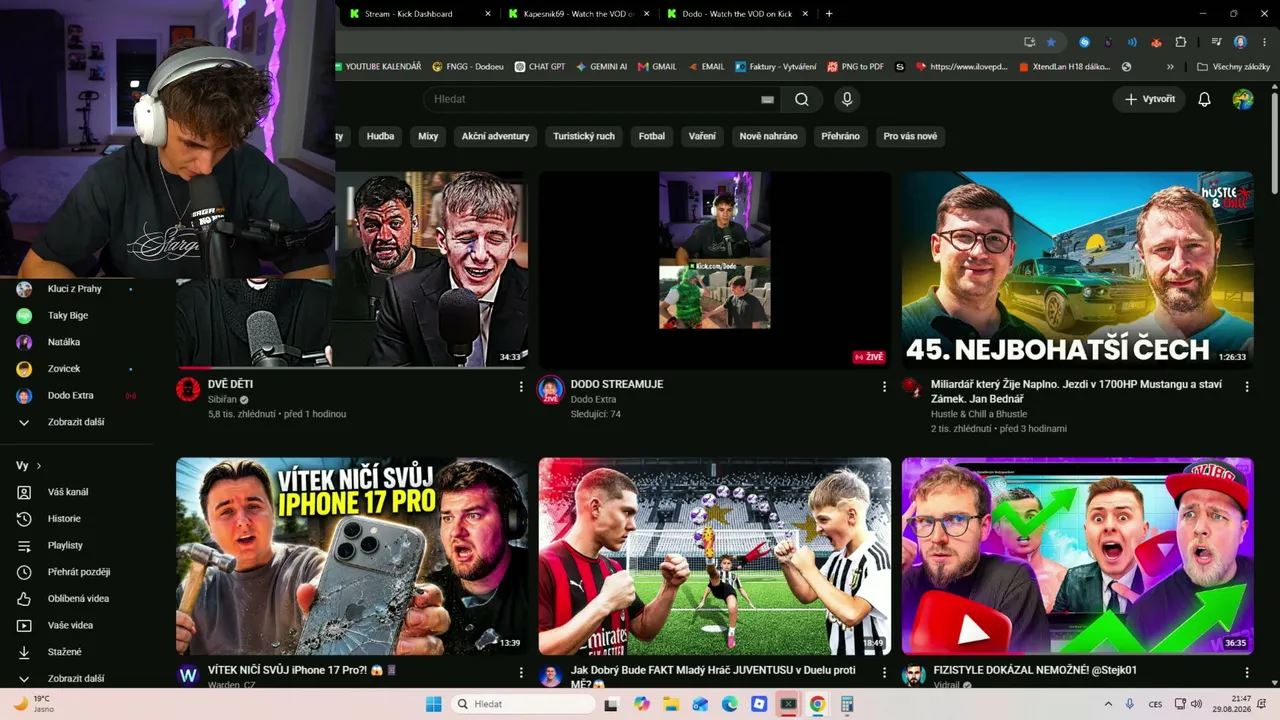
Task: Filter videos by Turistický ruch chip
Action: point(584,136)
